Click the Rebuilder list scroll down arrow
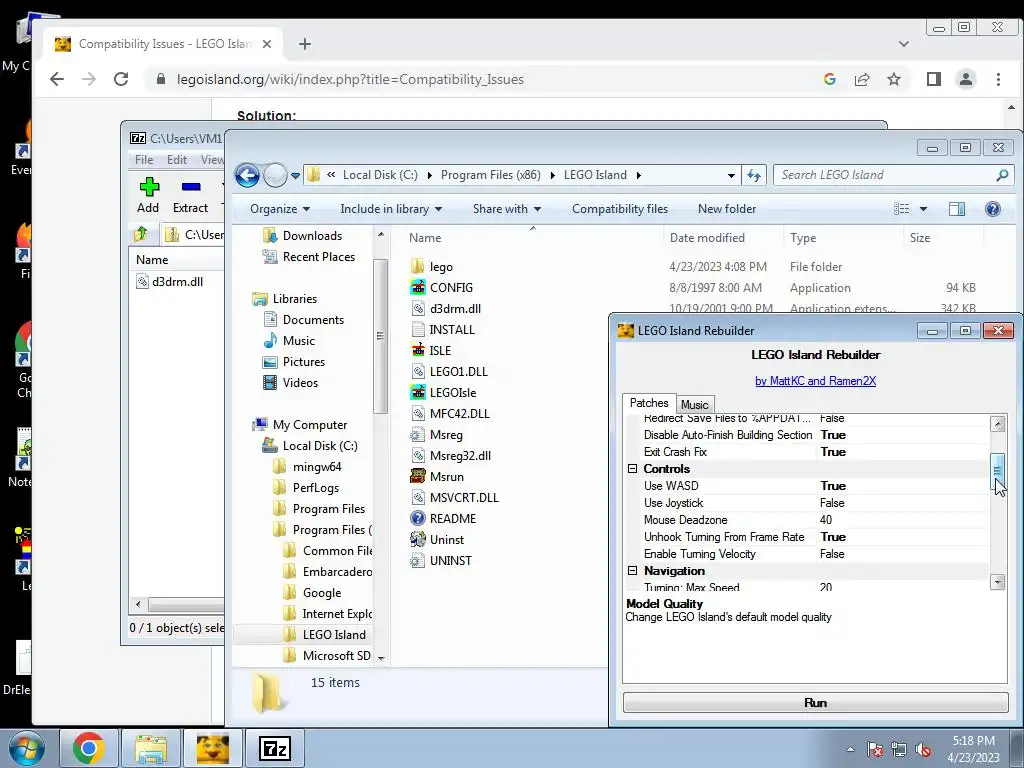 point(997,581)
